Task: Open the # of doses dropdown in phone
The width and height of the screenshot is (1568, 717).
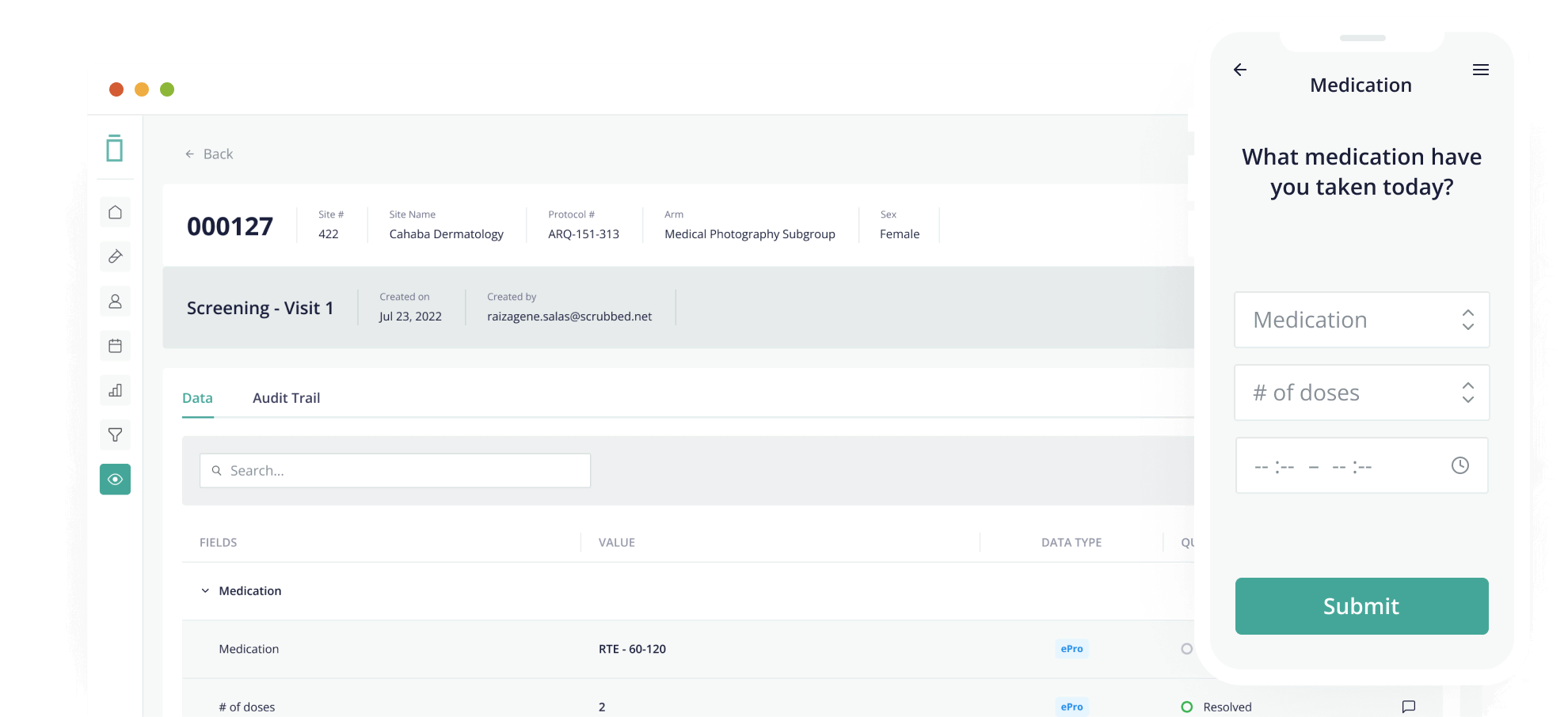Action: (1361, 393)
